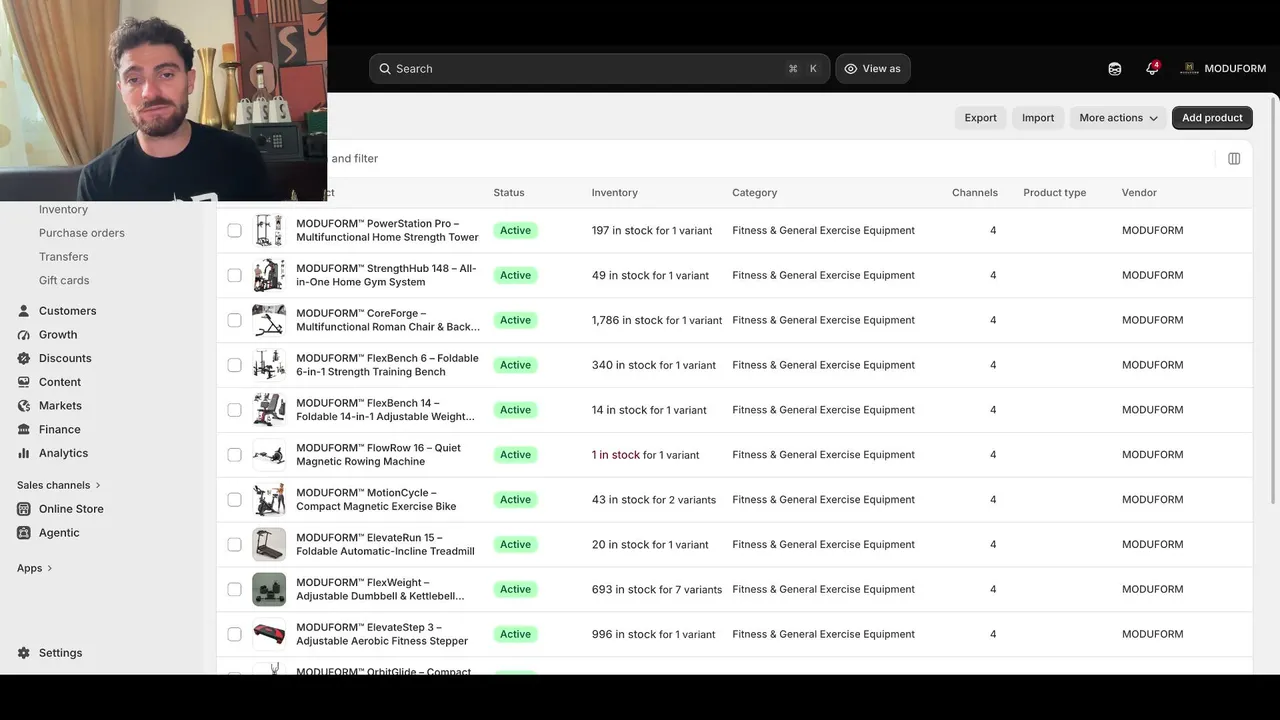
Task: Open the ElevateStep 3 product thumbnail
Action: pos(269,634)
